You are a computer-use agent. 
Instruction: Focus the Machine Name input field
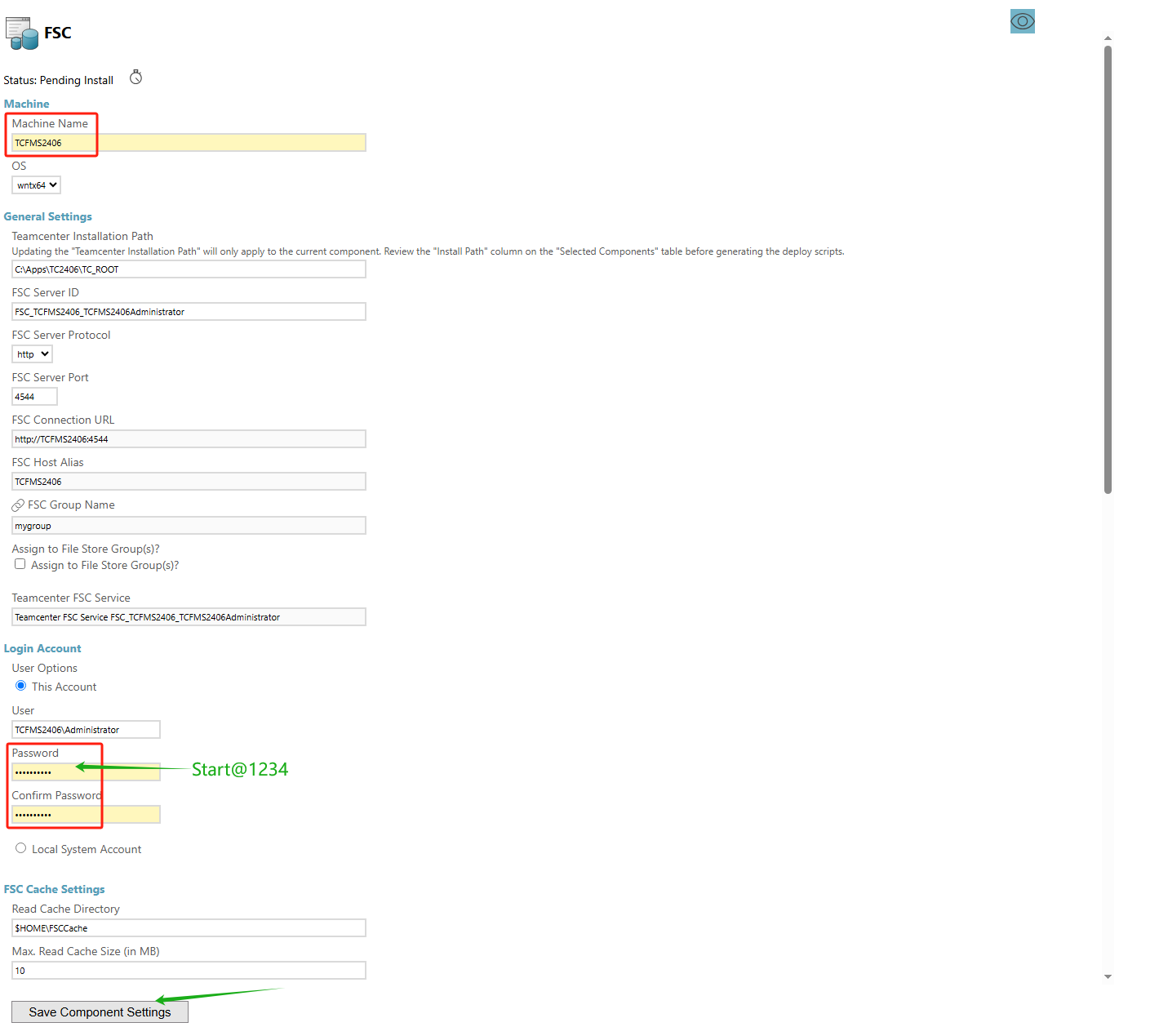189,143
